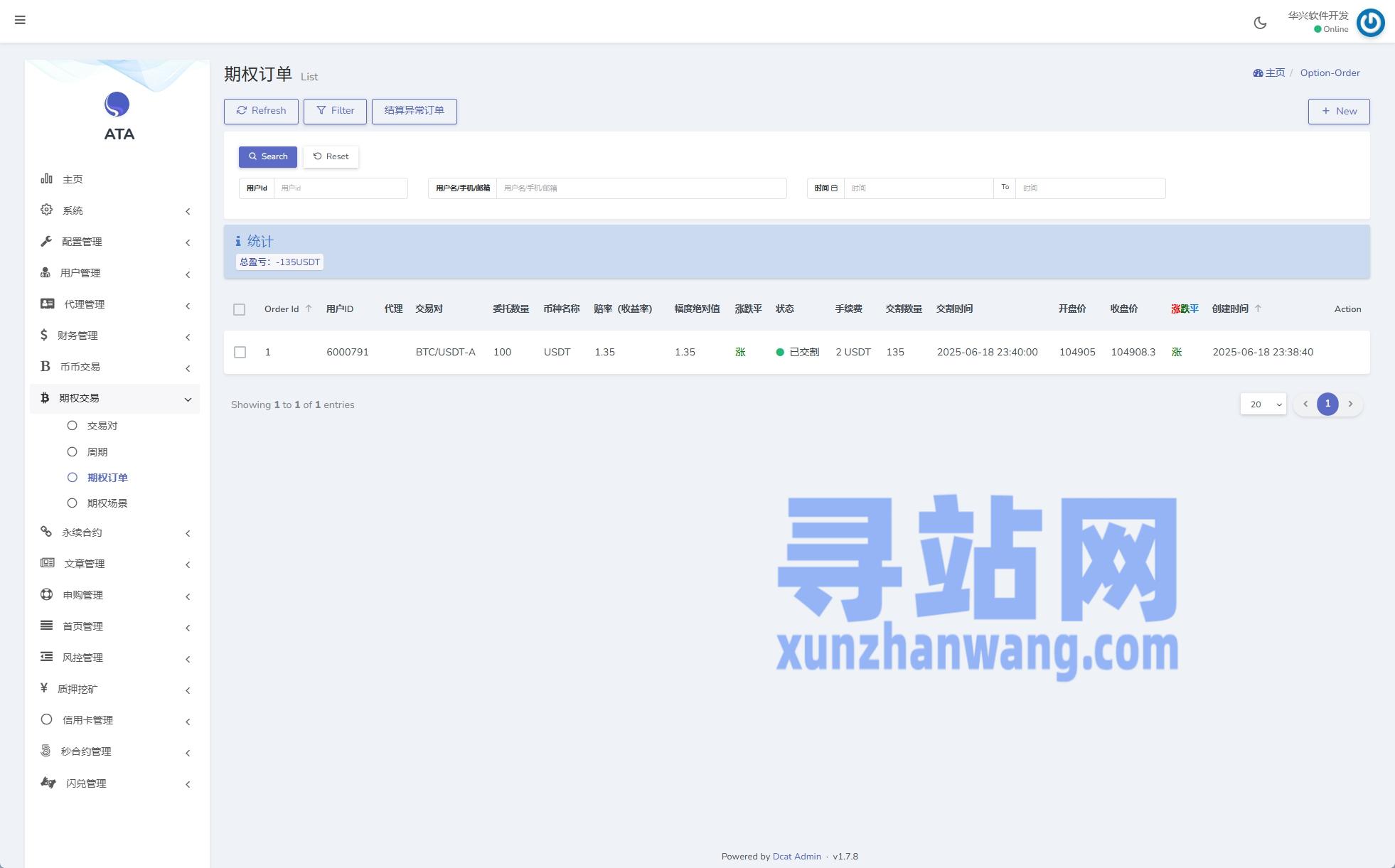Select the 期权场景 submenu radio circle
This screenshot has width=1395, height=868.
[x=72, y=503]
